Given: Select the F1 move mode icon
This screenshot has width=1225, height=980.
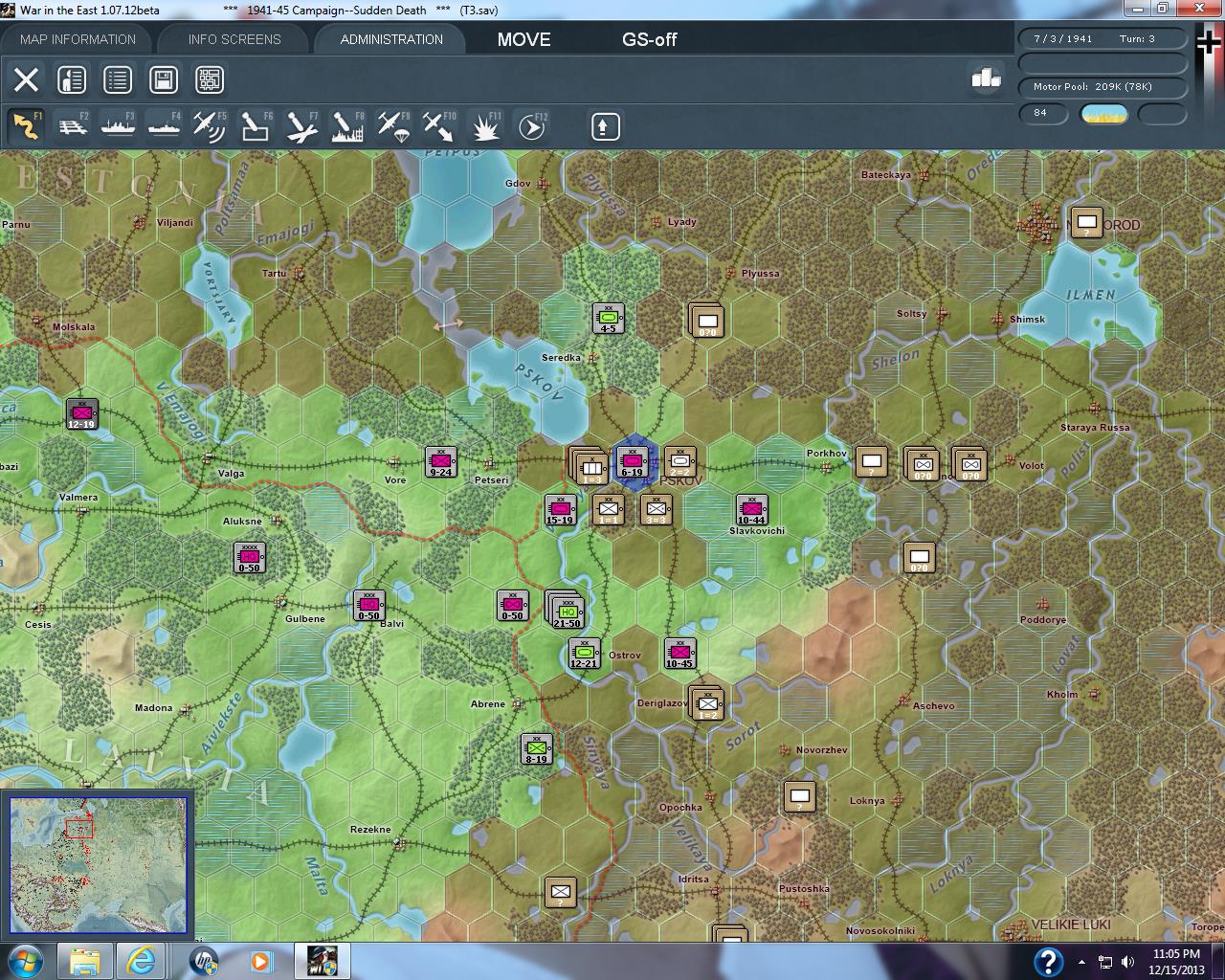Looking at the screenshot, I should (x=26, y=127).
